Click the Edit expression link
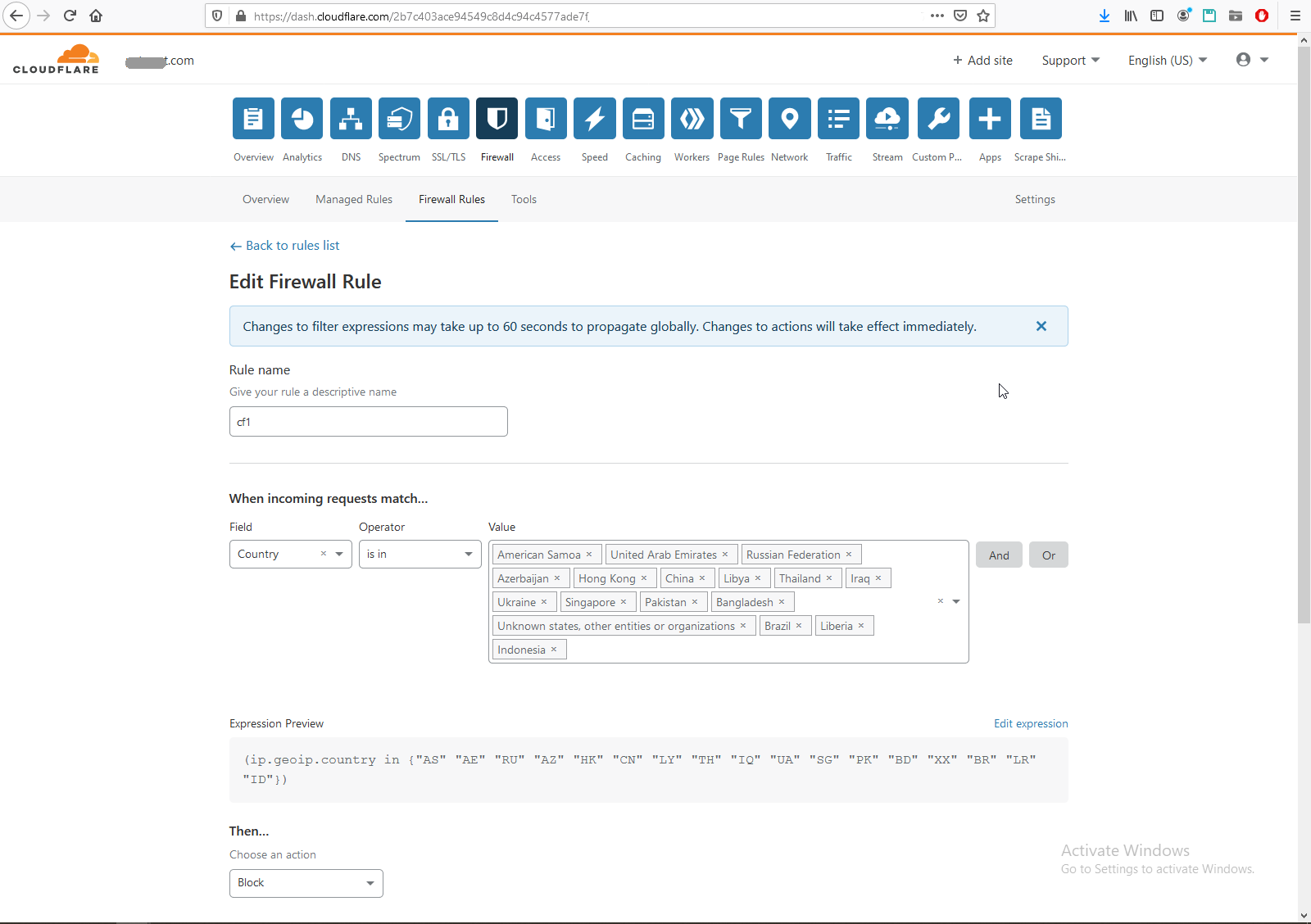The height and width of the screenshot is (924, 1311). tap(1031, 723)
